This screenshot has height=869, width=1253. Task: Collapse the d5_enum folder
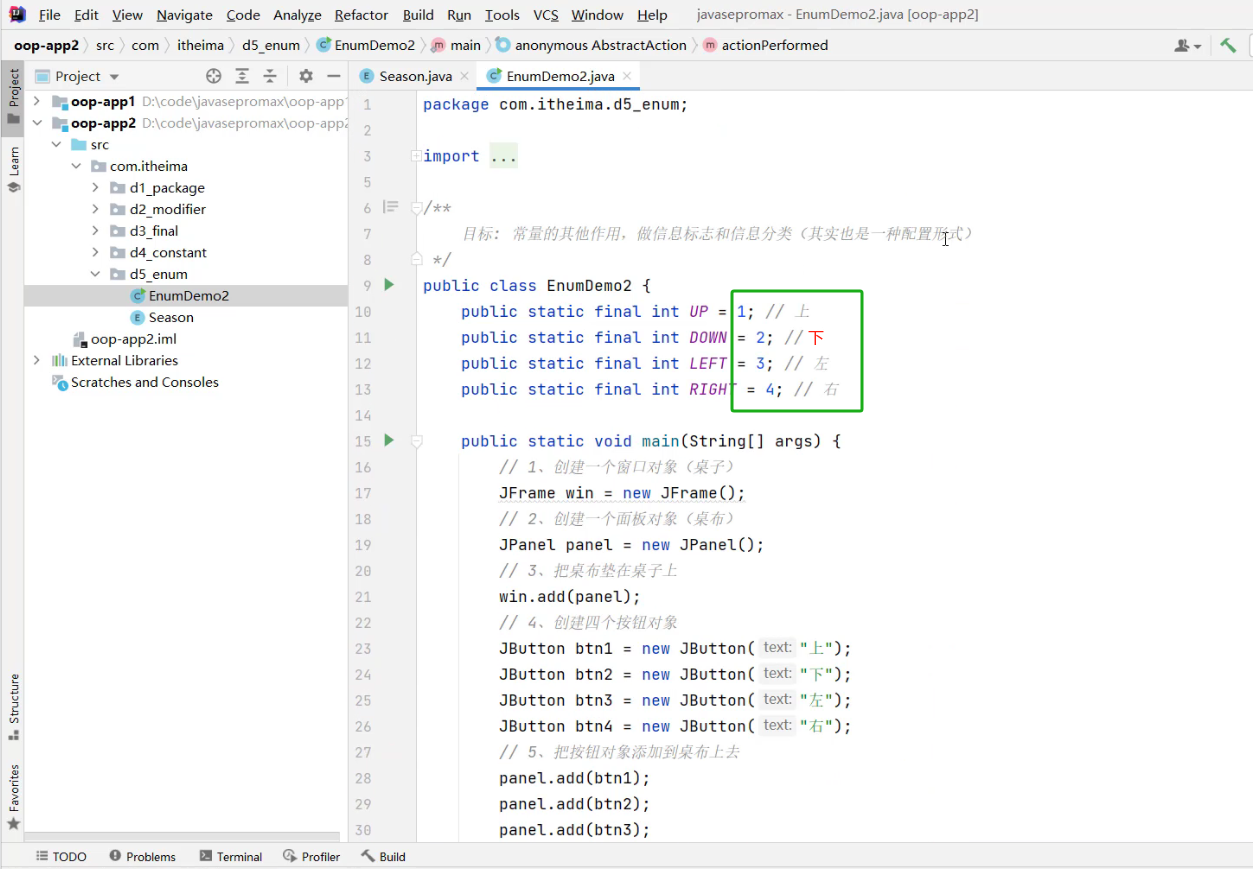pyautogui.click(x=95, y=274)
